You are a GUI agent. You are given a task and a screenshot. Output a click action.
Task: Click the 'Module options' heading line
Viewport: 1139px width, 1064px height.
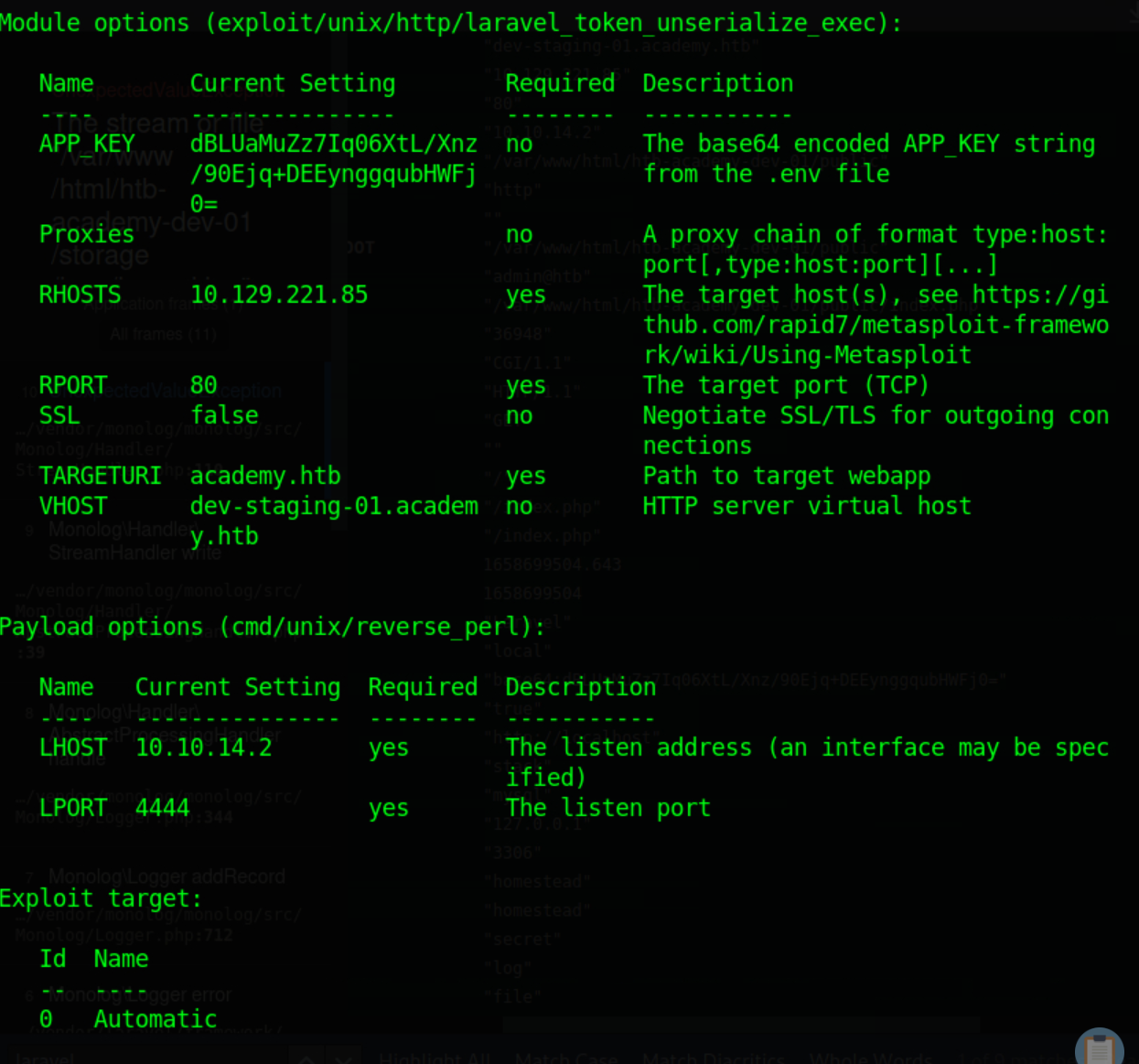click(x=451, y=23)
